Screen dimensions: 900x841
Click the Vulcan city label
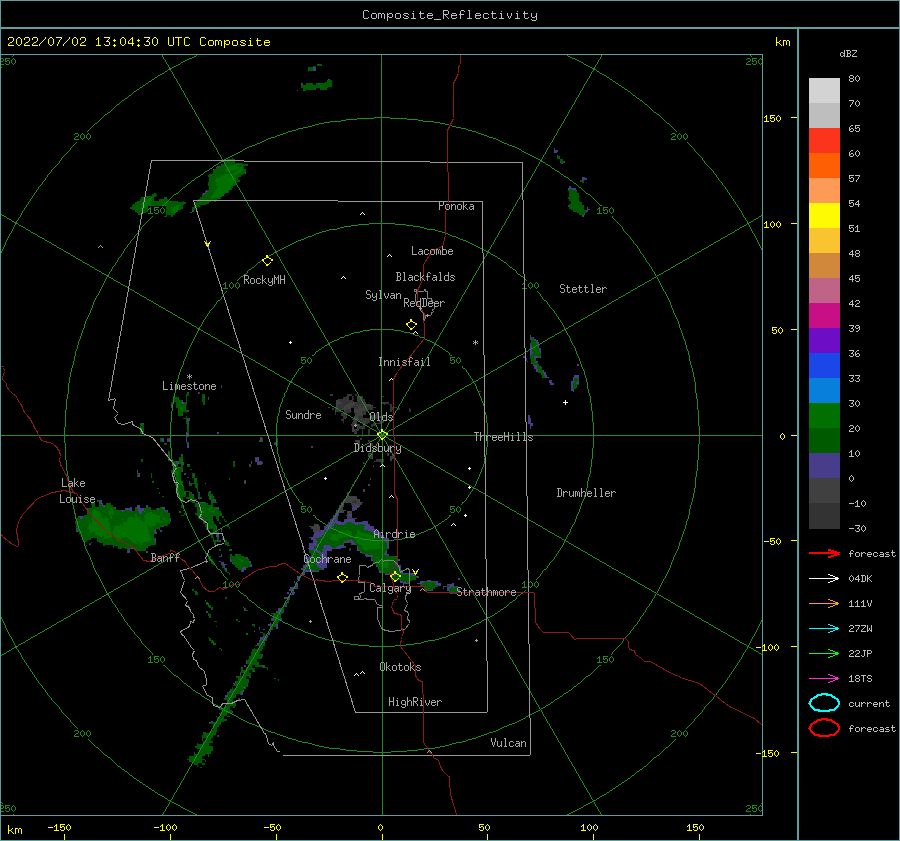pos(508,743)
